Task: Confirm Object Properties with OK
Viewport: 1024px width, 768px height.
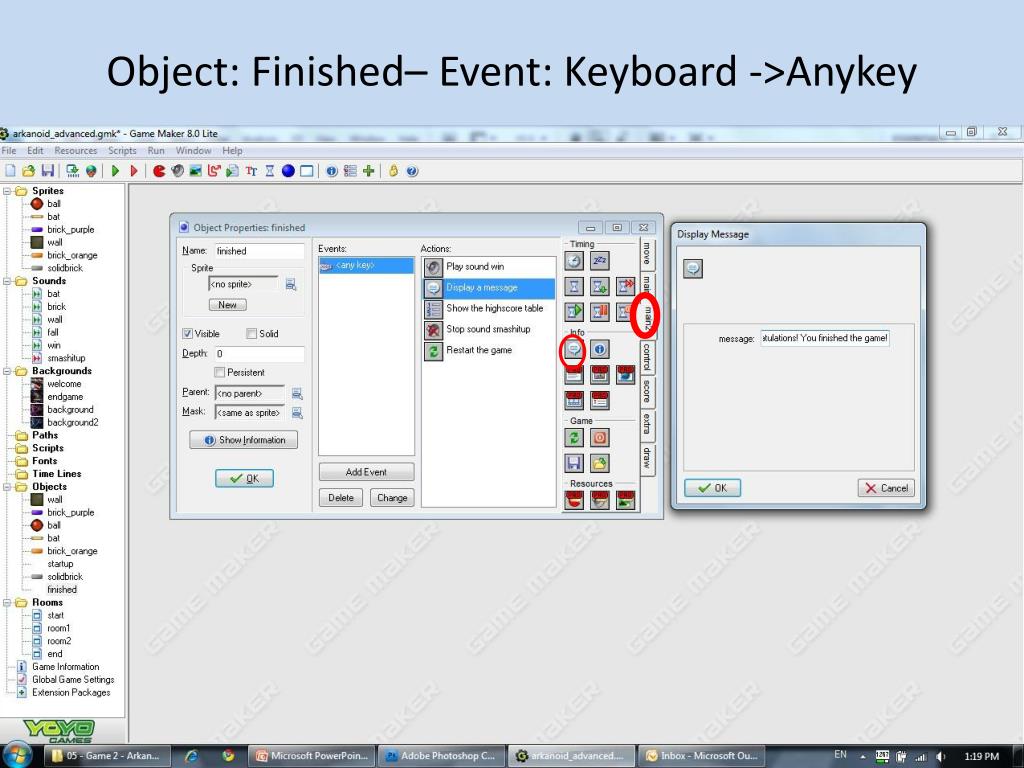Action: point(244,479)
